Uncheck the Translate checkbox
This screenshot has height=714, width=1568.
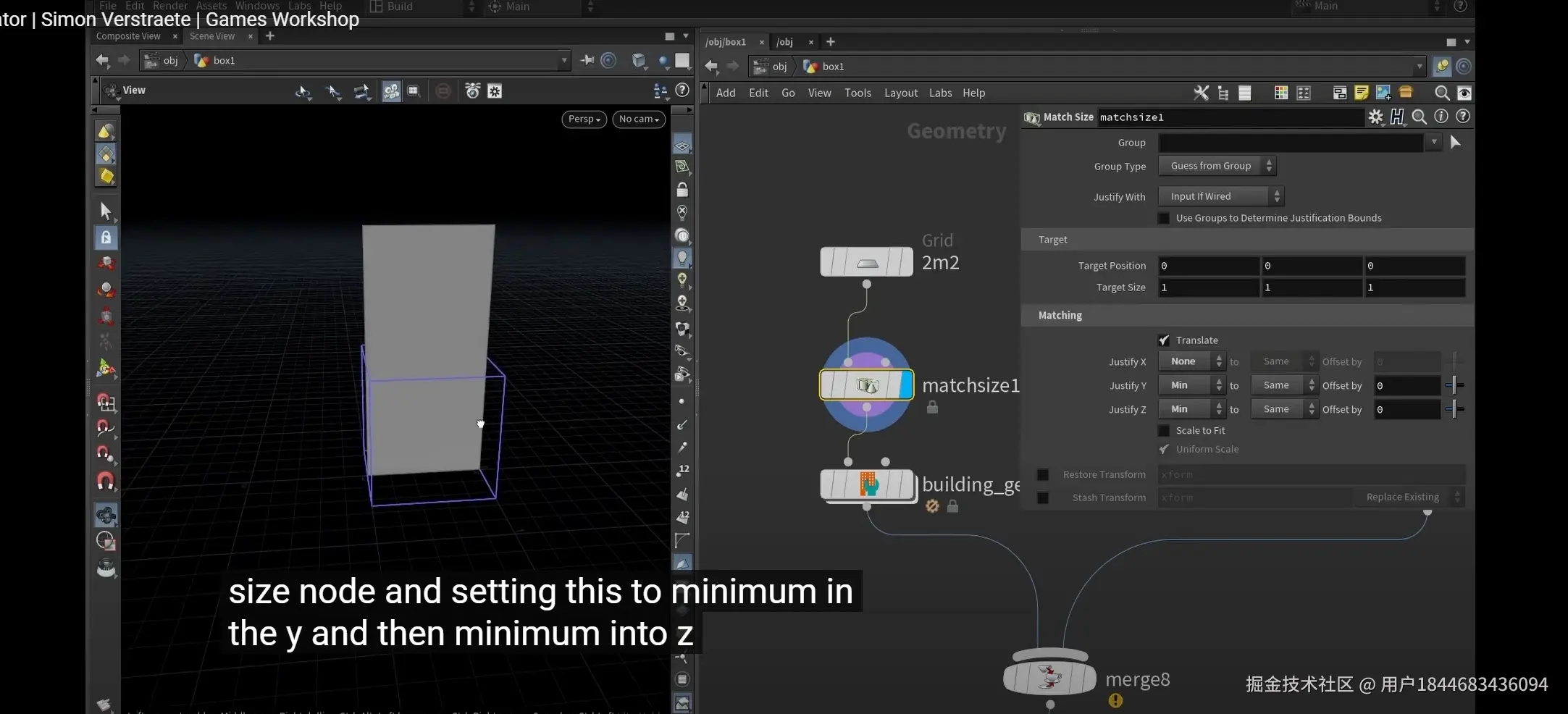tap(1164, 340)
